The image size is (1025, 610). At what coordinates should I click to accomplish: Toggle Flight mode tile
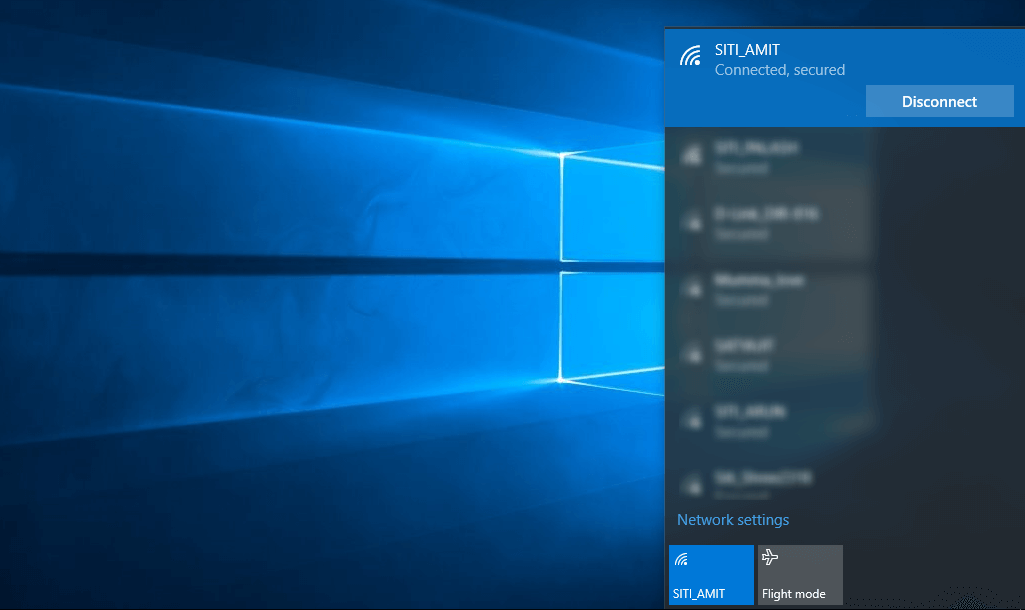pyautogui.click(x=800, y=575)
